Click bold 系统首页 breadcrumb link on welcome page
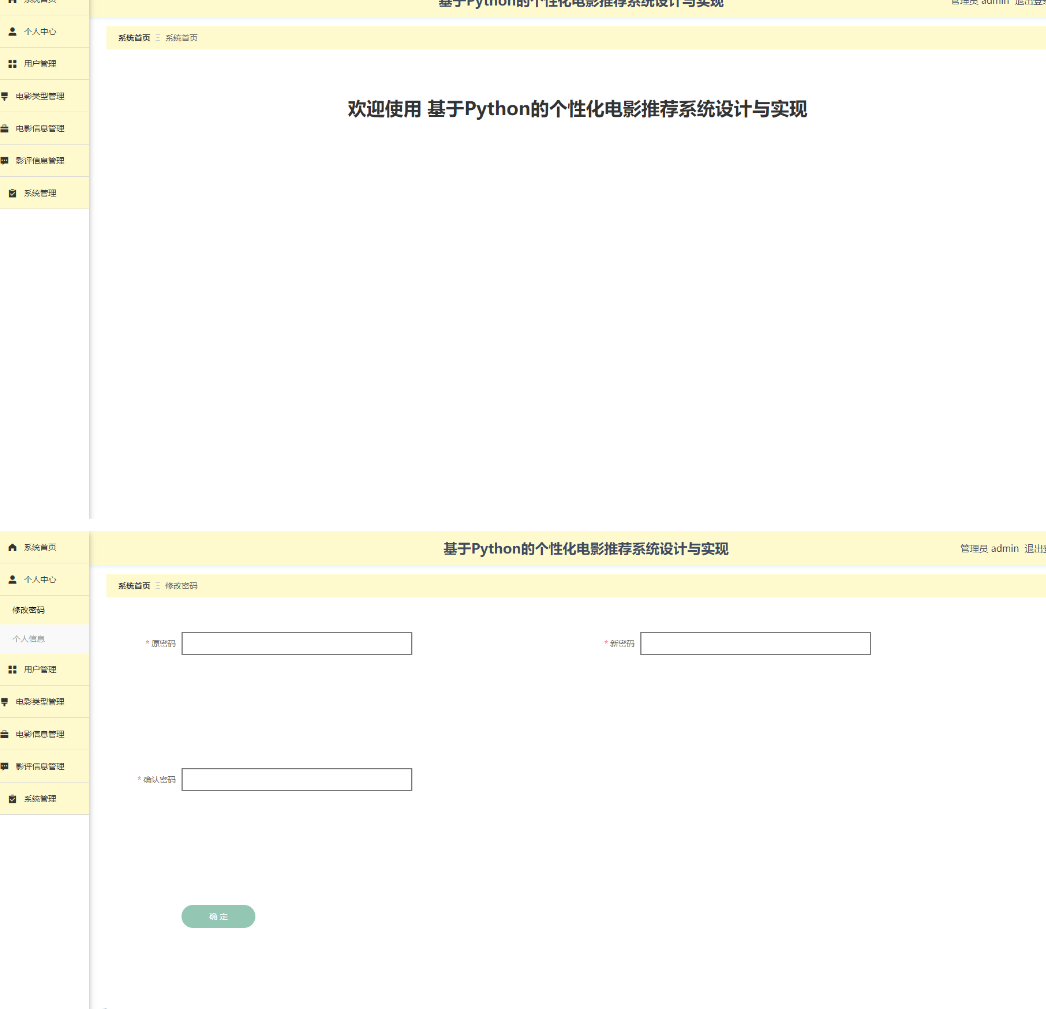This screenshot has width=1046, height=1009. tap(134, 38)
